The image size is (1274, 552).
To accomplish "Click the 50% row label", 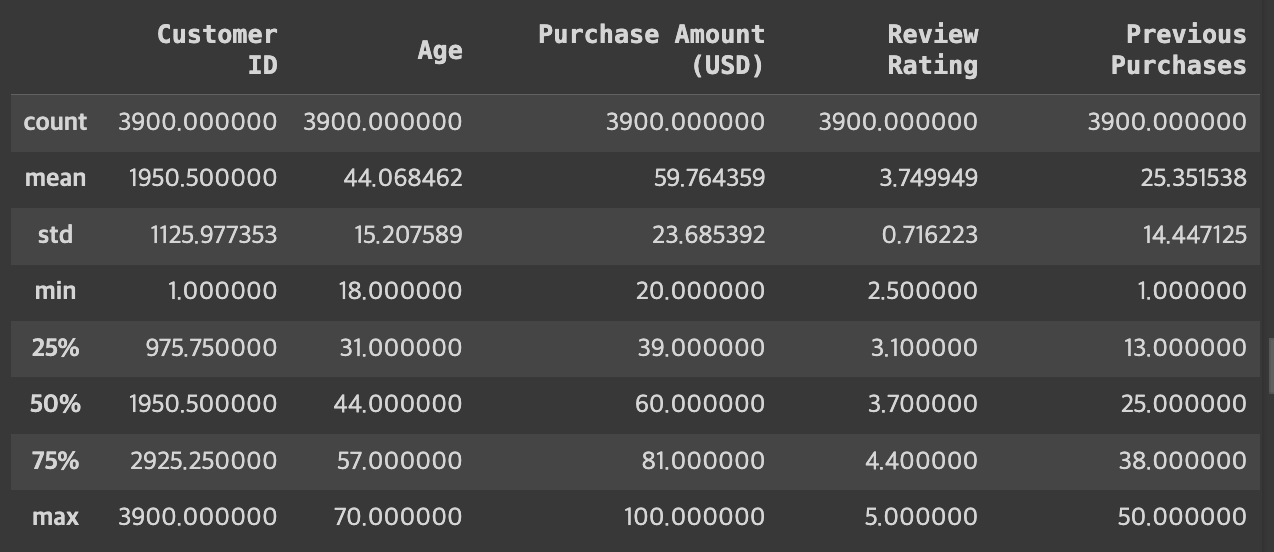I will coord(55,404).
